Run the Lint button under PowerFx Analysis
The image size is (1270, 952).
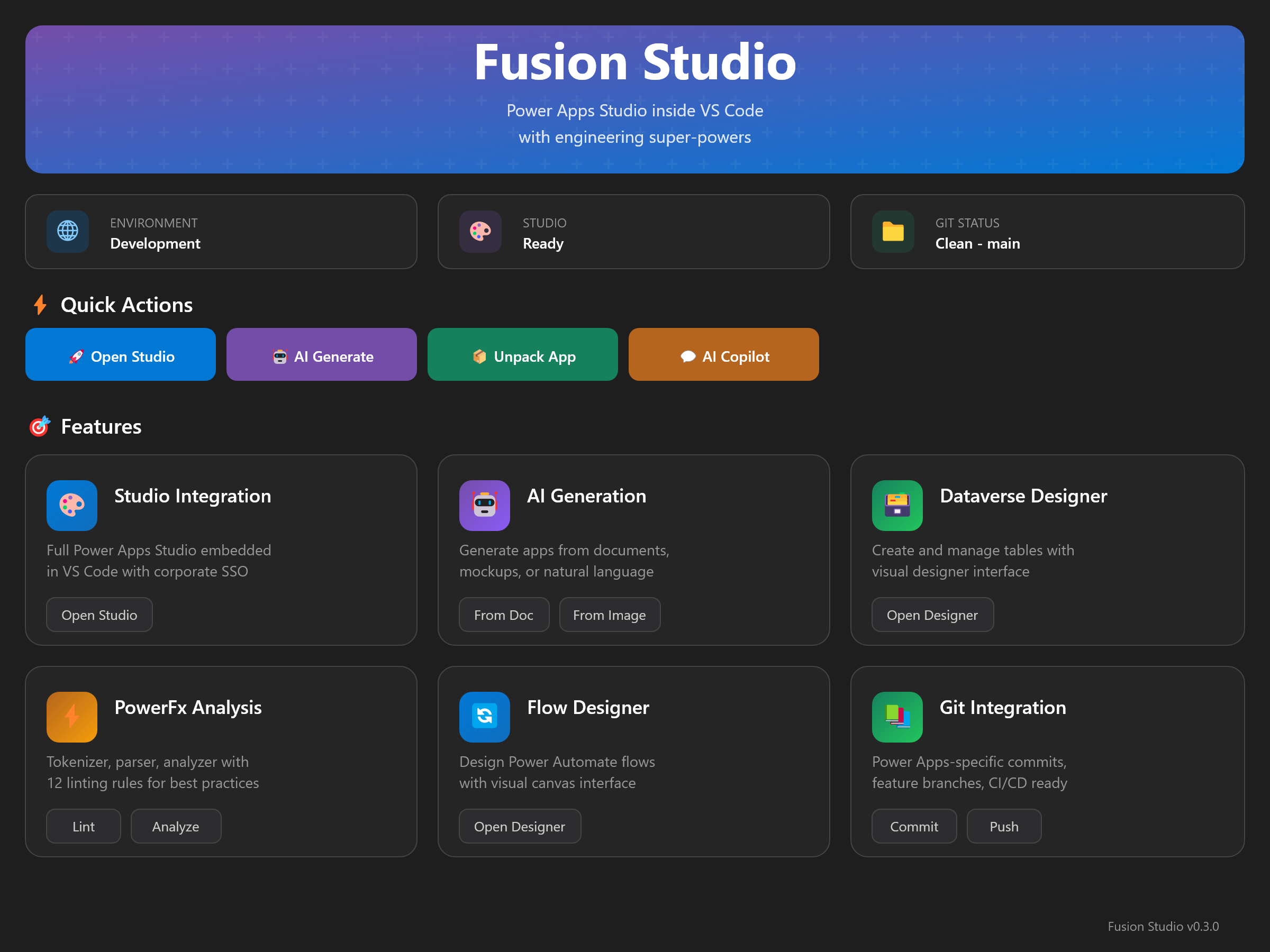(83, 826)
